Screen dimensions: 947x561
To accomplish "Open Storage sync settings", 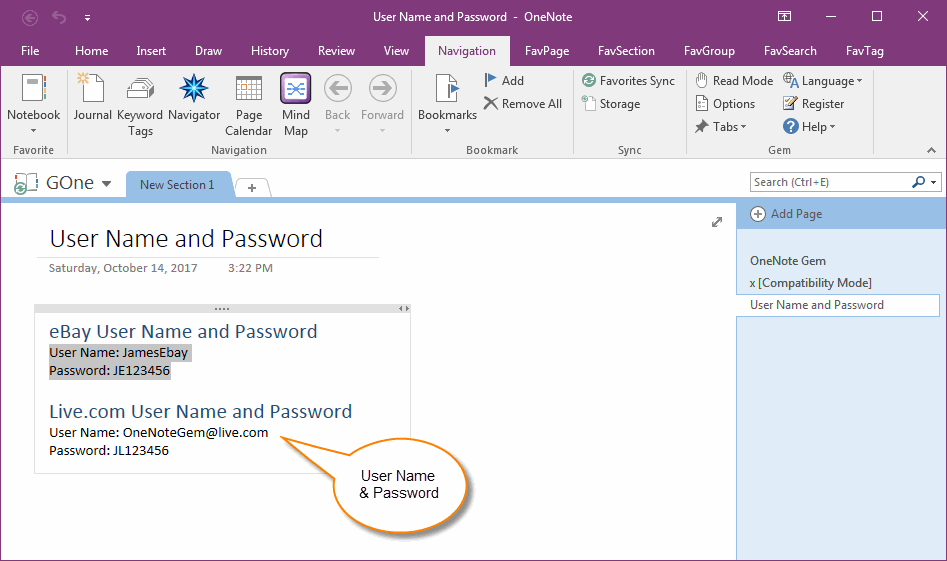I will coord(611,103).
